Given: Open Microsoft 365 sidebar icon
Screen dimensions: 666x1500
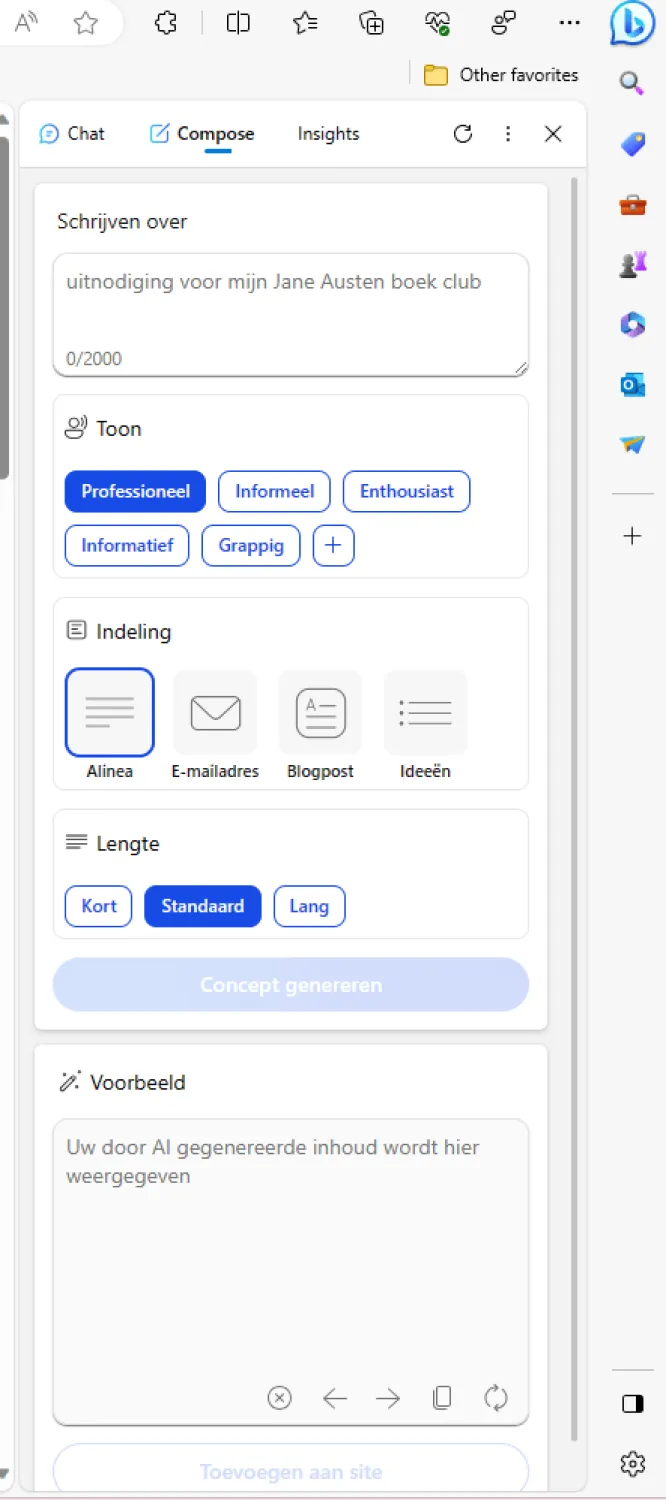Looking at the screenshot, I should 632,325.
